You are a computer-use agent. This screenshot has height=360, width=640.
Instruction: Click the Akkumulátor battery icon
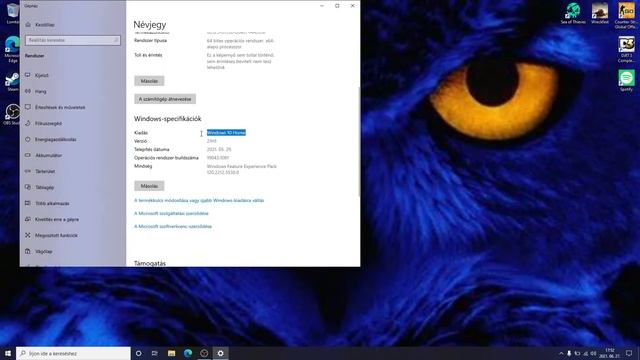28,155
